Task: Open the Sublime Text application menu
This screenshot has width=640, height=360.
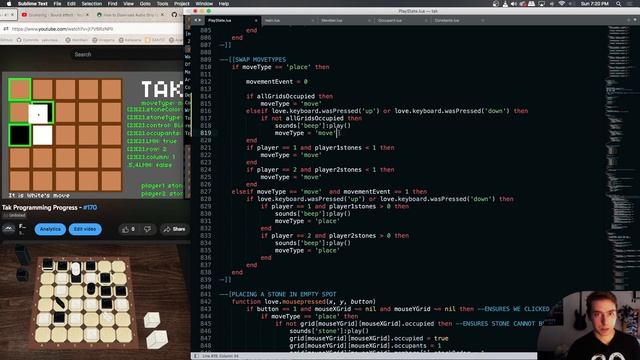Action: (x=33, y=4)
